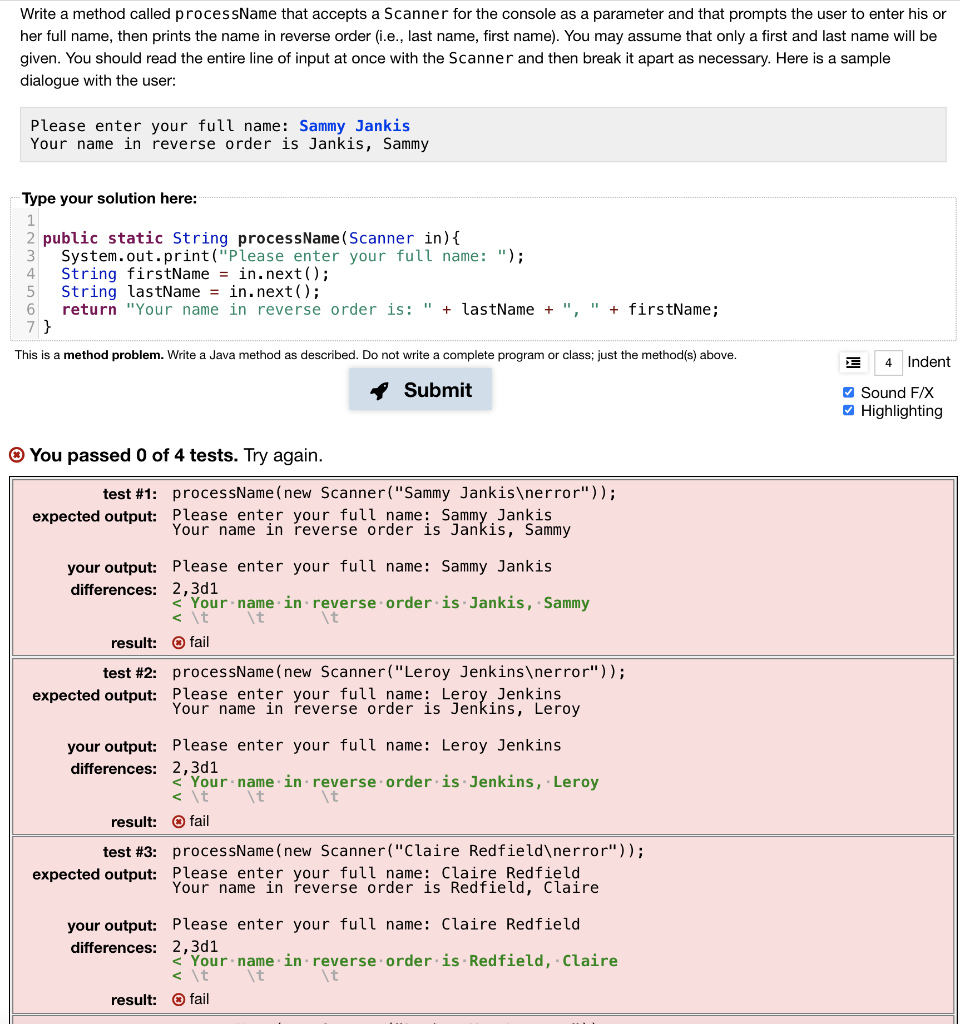
Task: Select the indent value field showing 4
Action: pyautogui.click(x=888, y=361)
